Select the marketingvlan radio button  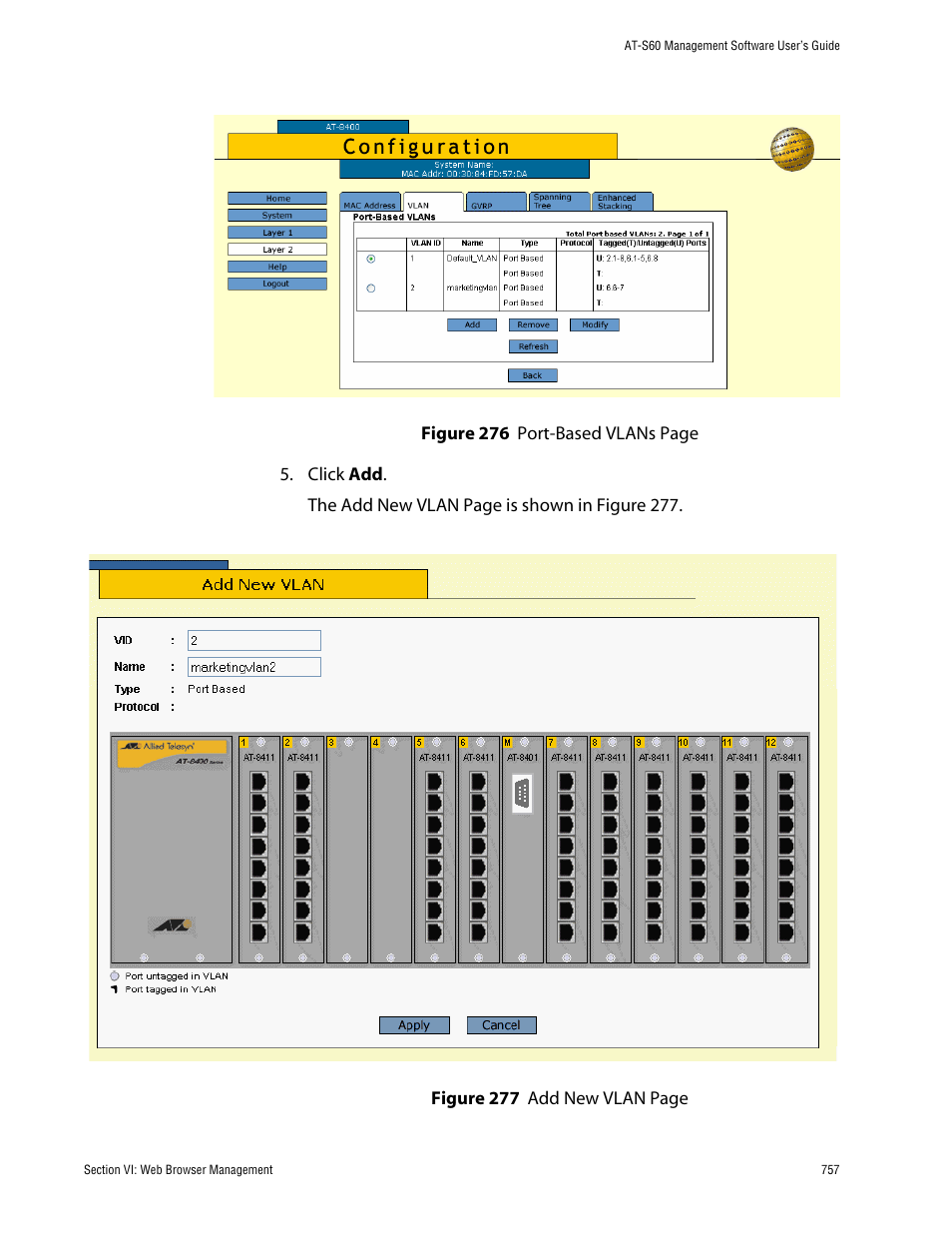371,289
